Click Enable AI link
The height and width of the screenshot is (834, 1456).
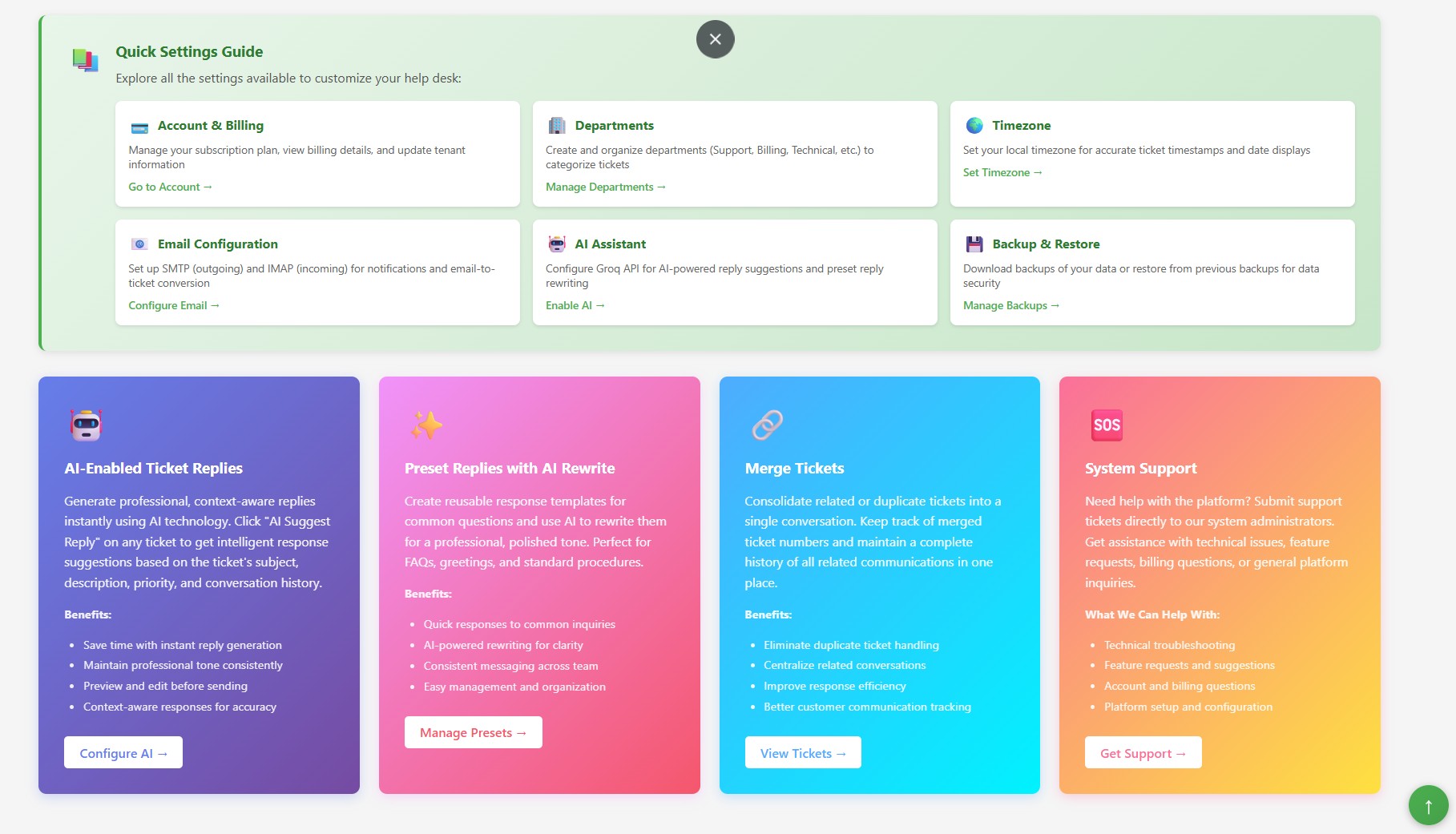pos(575,305)
